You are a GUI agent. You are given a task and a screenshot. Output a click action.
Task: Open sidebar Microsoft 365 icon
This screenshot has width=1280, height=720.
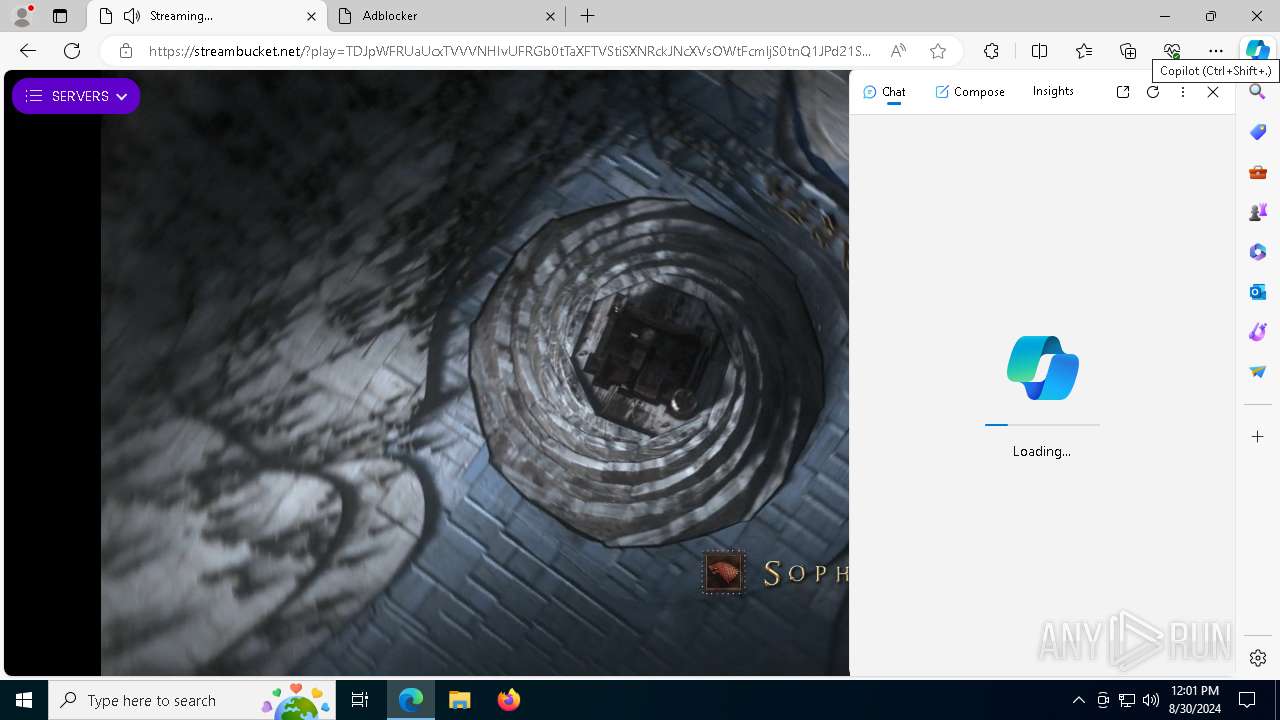[x=1258, y=252]
